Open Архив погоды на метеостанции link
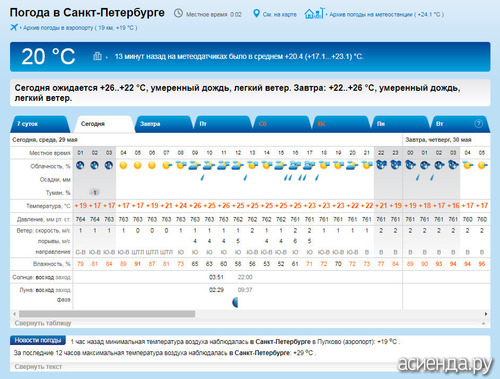Viewport: 500px width, 379px height. click(x=387, y=14)
